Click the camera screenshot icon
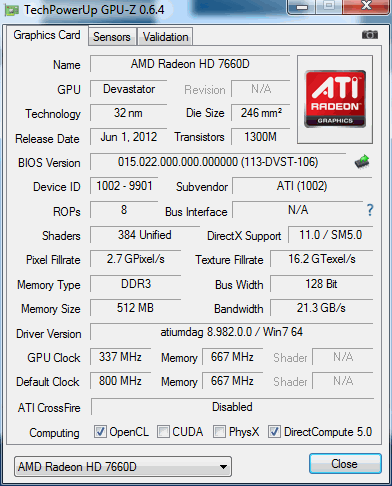This screenshot has width=392, height=486. pos(370,35)
